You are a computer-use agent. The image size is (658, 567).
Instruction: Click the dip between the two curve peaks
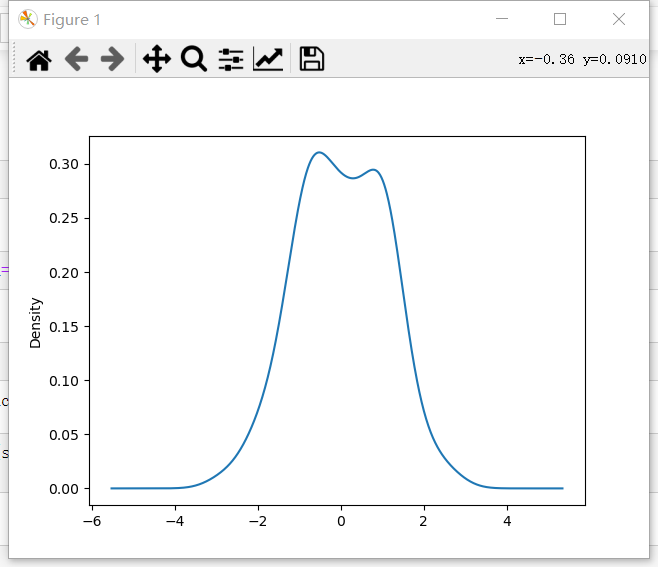coord(353,178)
